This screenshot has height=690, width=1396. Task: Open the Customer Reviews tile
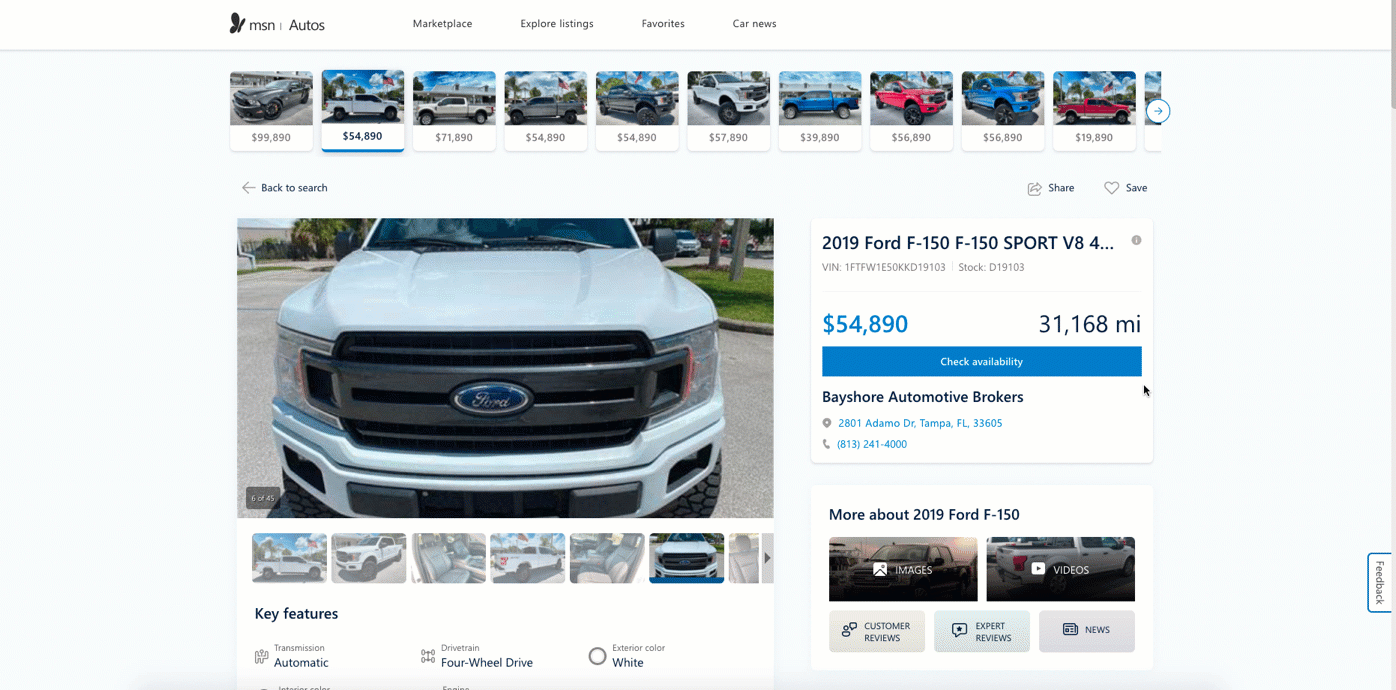(877, 632)
